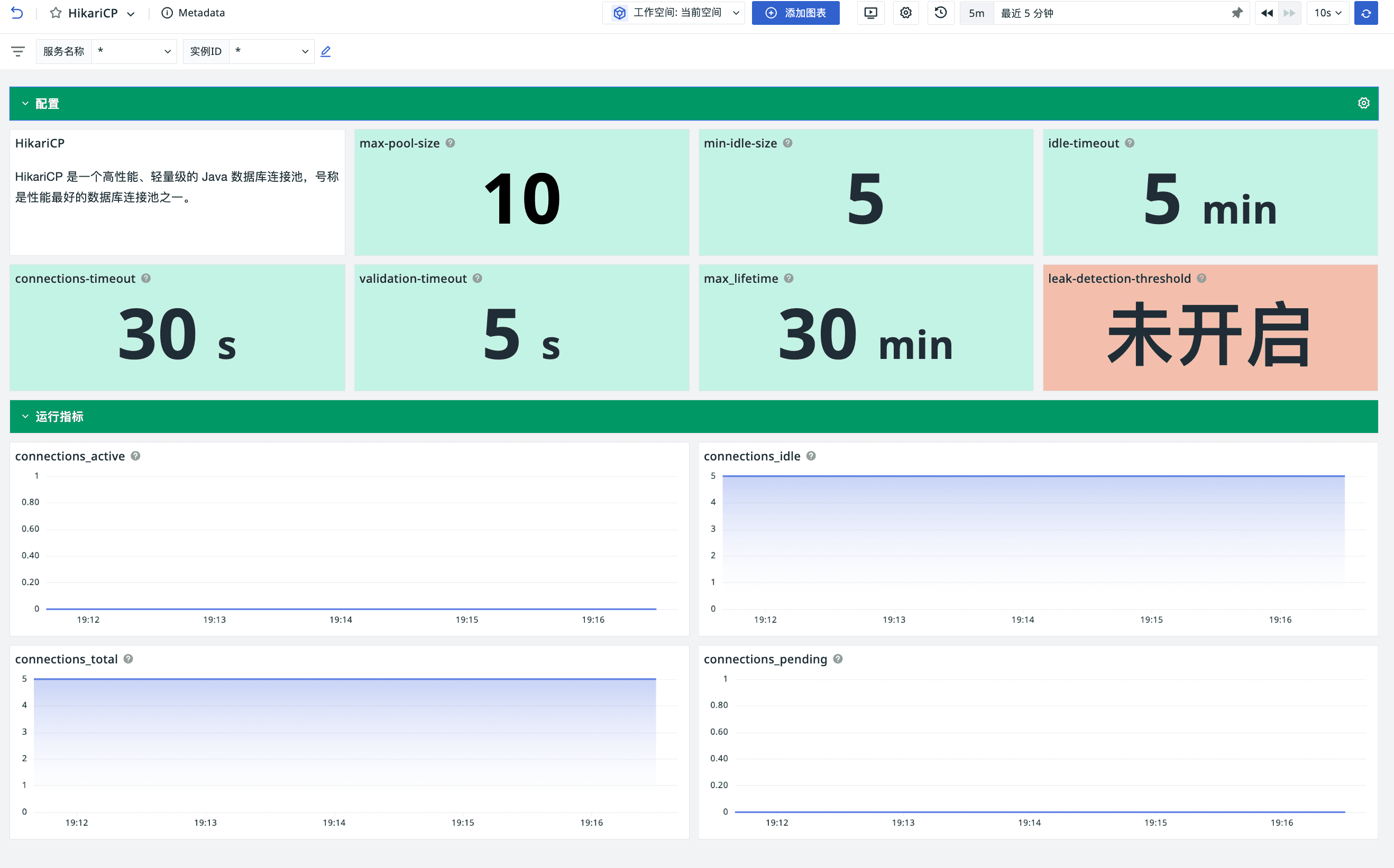Star the HikariCP dashboard as favorite
This screenshot has height=868, width=1394.
tap(56, 13)
